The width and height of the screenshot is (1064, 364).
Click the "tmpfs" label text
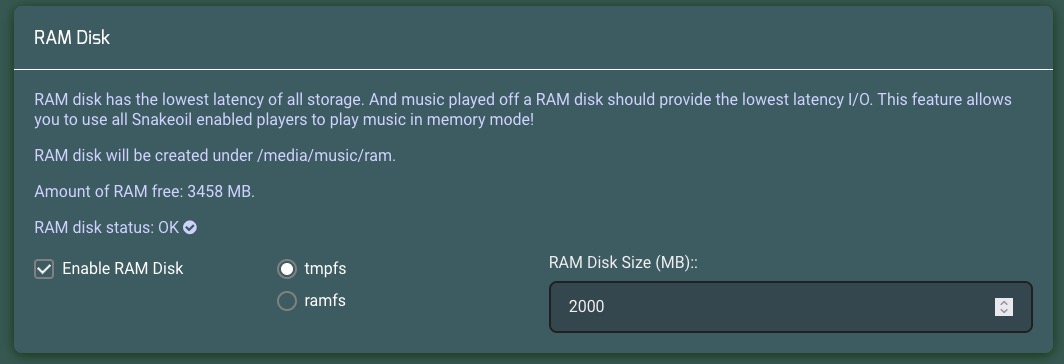point(325,269)
